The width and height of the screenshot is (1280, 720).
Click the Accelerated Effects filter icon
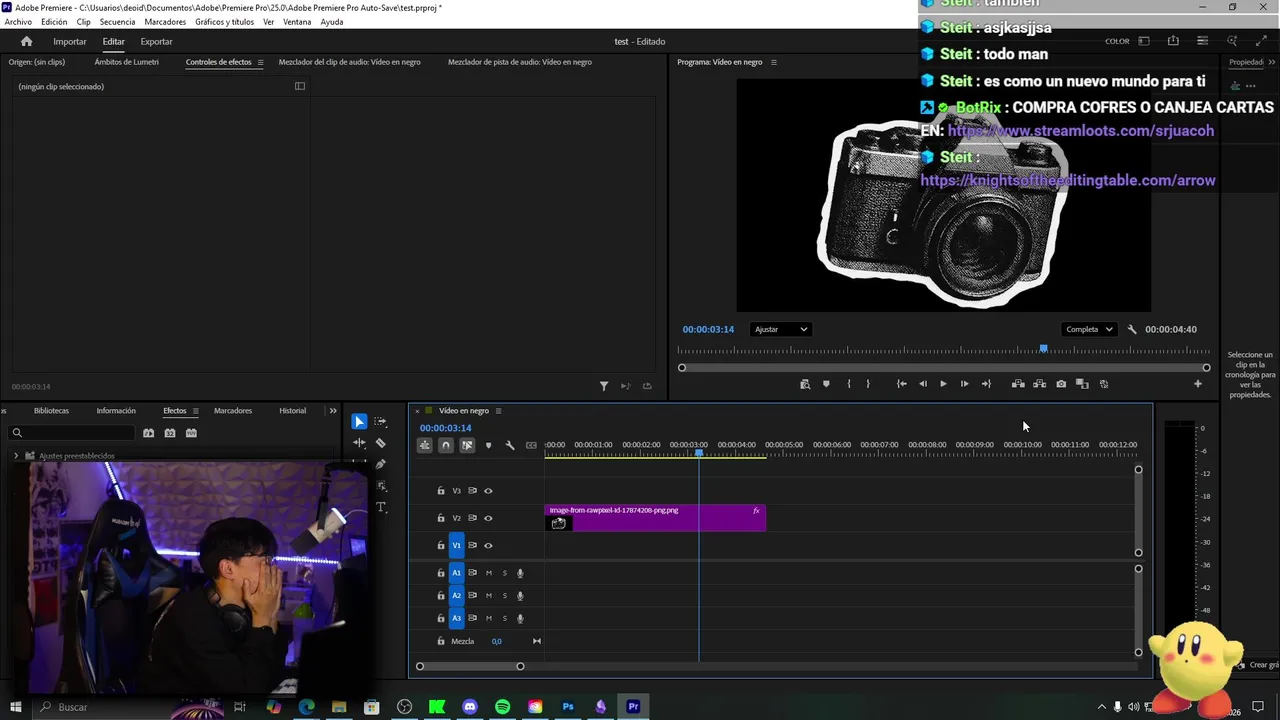click(x=148, y=433)
